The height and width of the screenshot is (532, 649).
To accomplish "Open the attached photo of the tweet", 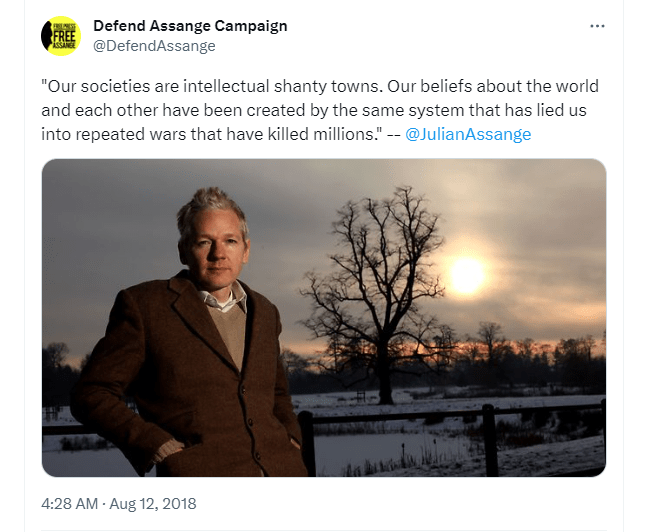I will pyautogui.click(x=323, y=317).
